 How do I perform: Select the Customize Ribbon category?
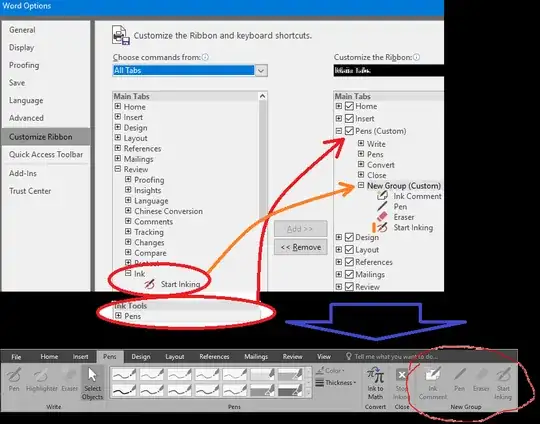tap(46, 137)
